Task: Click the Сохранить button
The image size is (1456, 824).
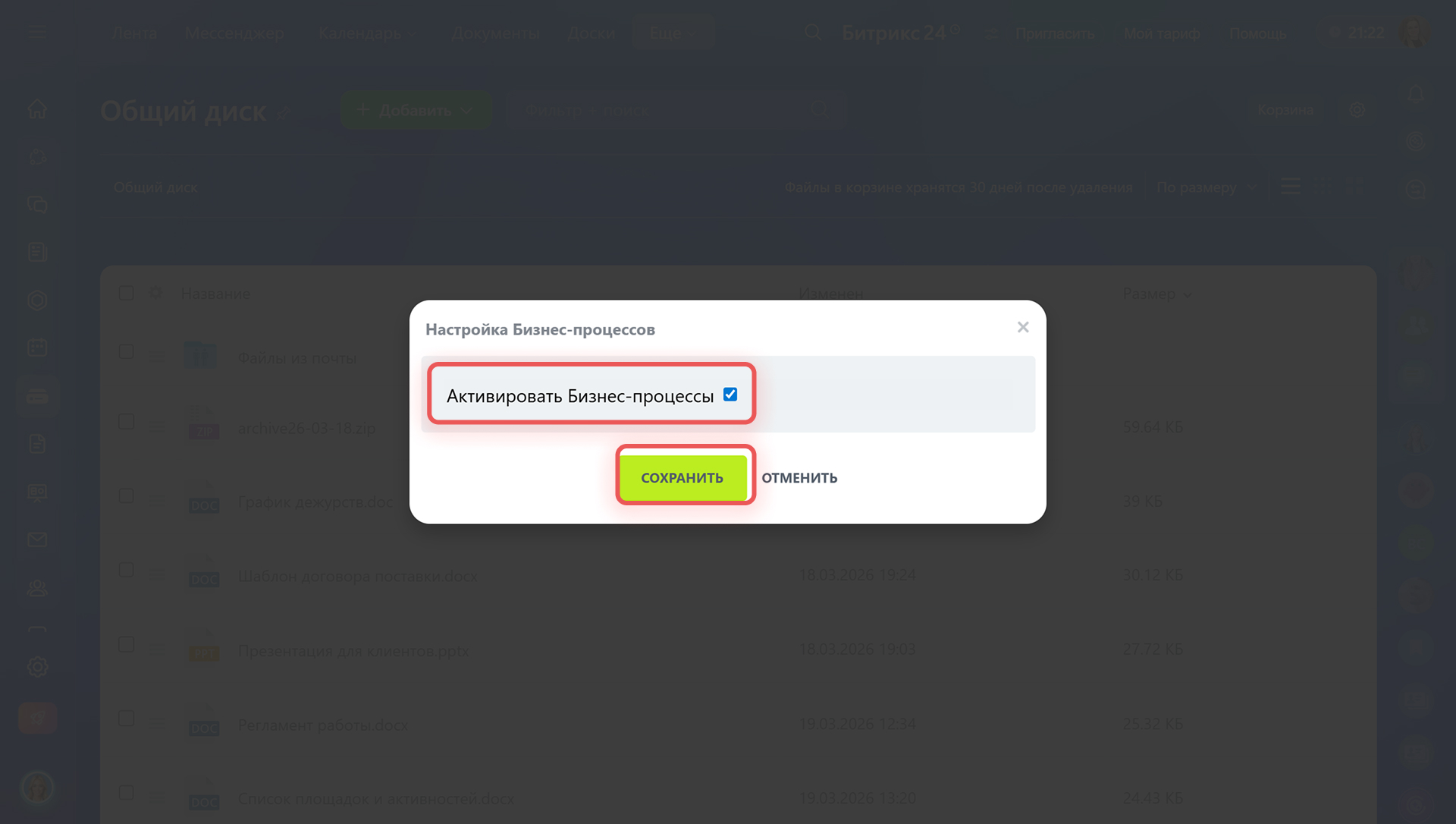Action: click(x=682, y=477)
